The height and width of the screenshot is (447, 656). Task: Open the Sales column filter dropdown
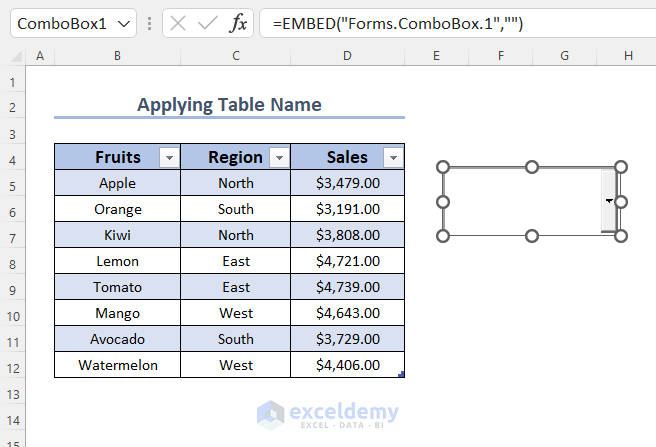click(393, 157)
